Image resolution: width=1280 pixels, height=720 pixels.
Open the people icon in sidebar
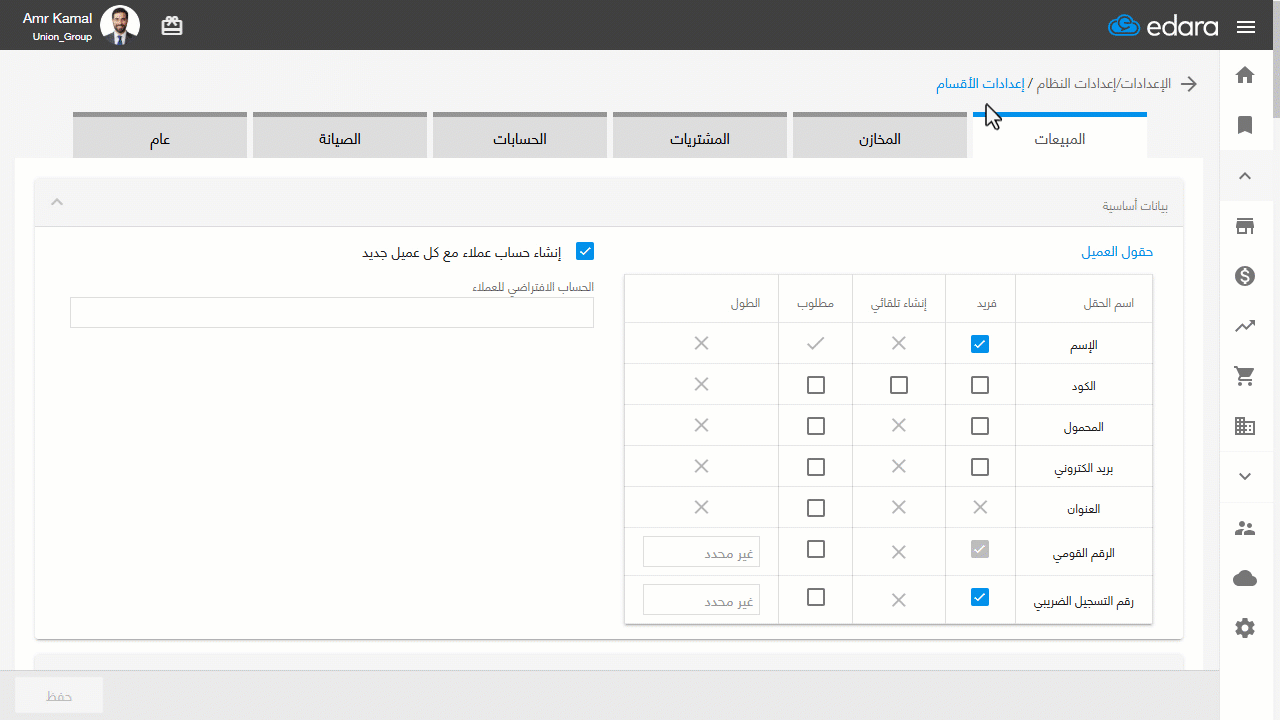point(1245,528)
